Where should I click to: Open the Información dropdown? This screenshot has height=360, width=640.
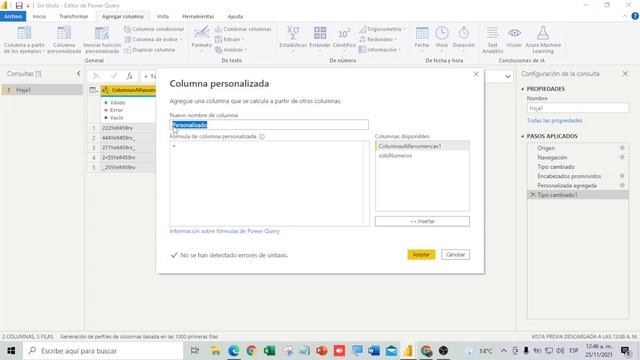pos(380,50)
